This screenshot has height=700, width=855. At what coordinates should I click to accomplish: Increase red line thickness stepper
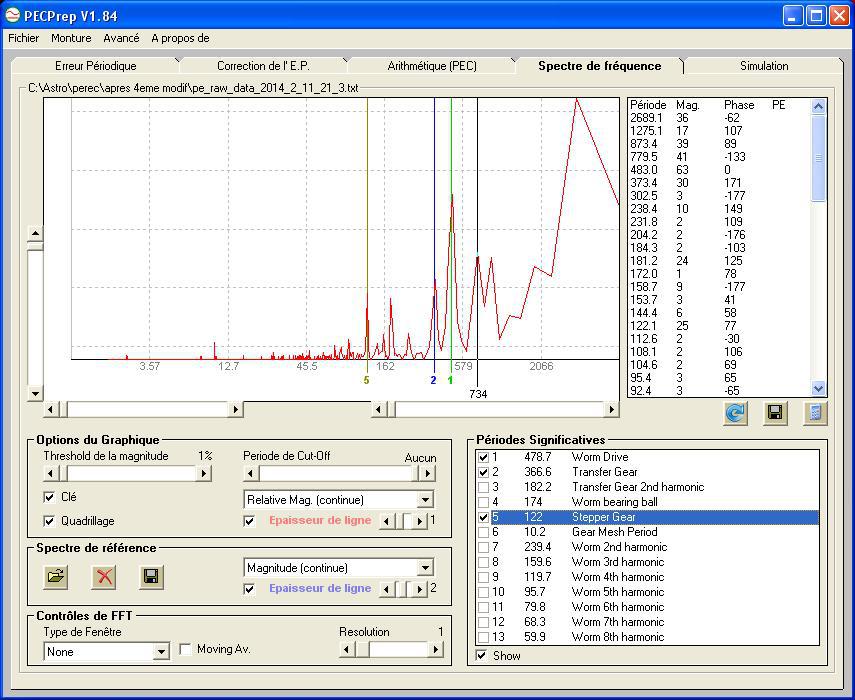419,521
